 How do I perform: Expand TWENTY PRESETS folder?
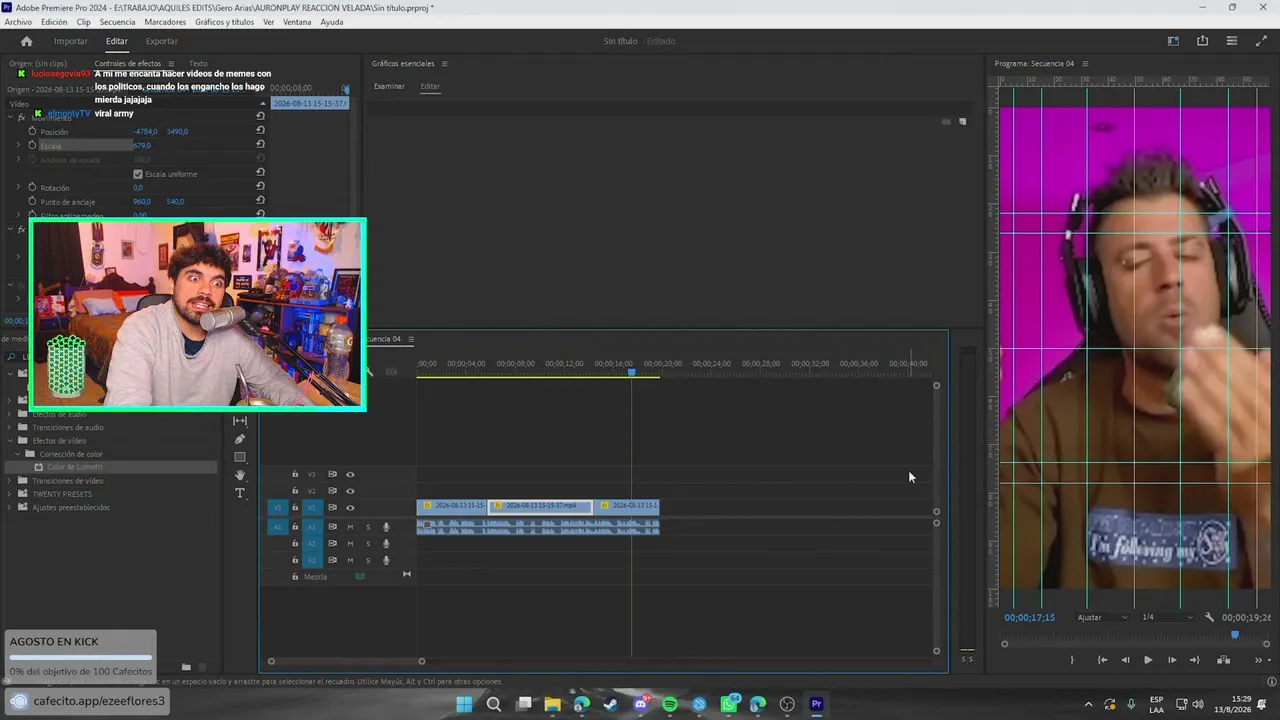tap(10, 494)
